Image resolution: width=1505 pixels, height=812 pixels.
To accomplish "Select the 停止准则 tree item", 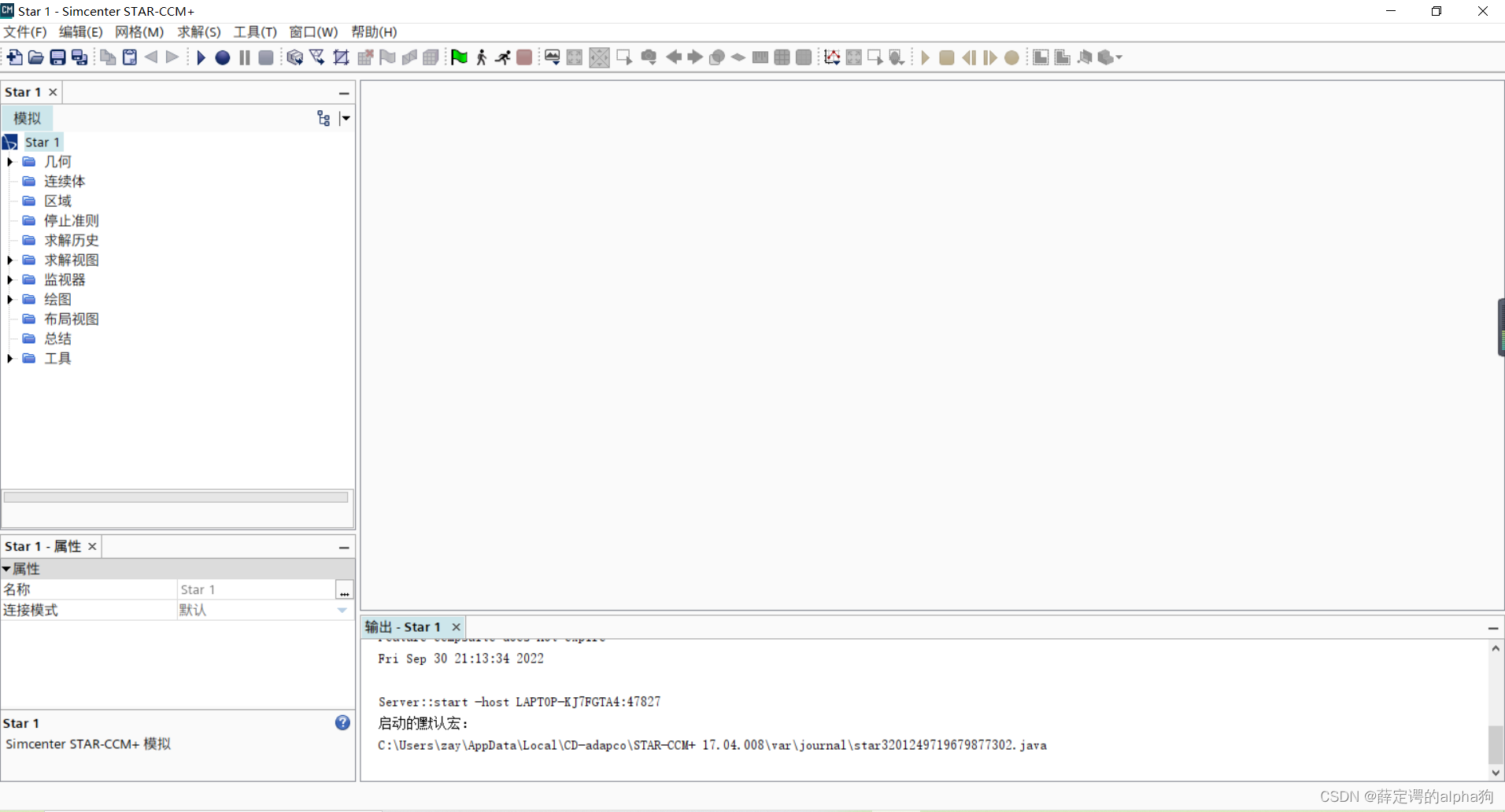I will click(x=71, y=220).
